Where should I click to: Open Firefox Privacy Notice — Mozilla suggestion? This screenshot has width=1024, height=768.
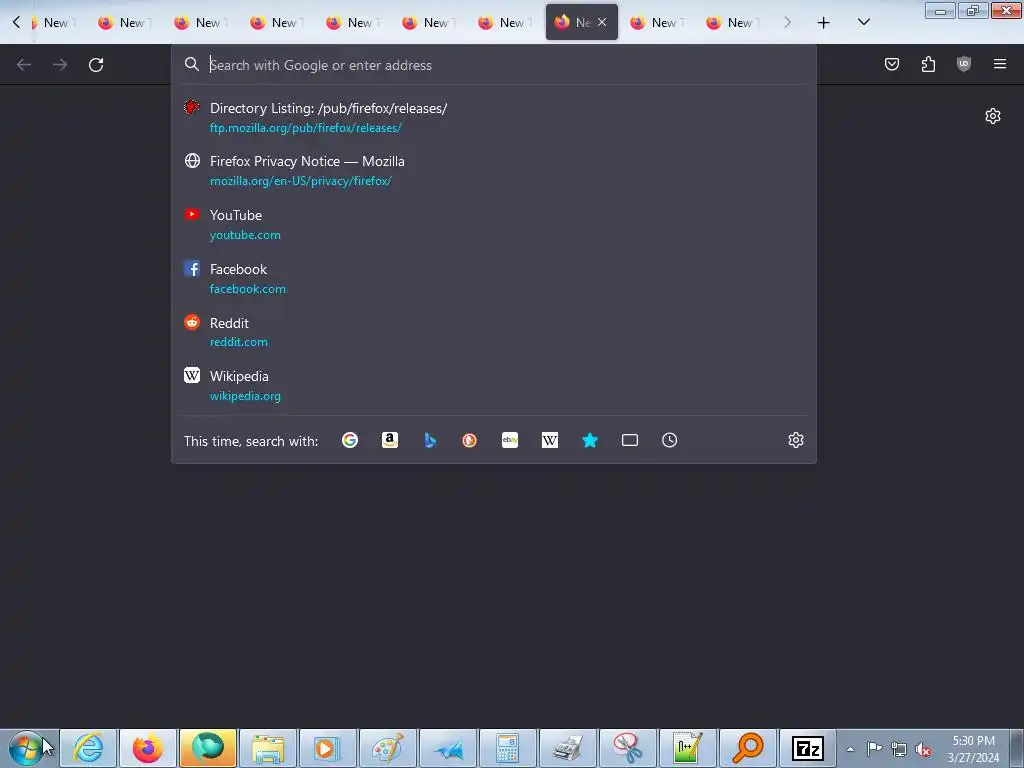pyautogui.click(x=494, y=171)
